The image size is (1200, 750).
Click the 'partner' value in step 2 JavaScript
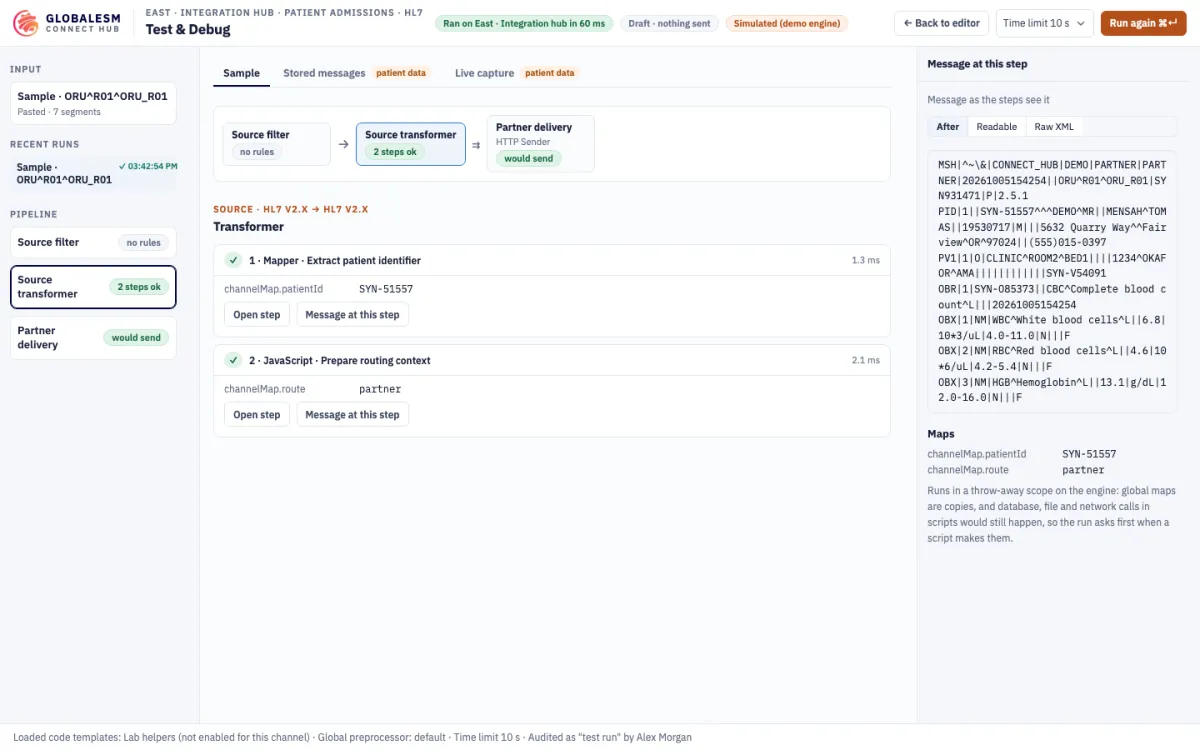(x=380, y=389)
